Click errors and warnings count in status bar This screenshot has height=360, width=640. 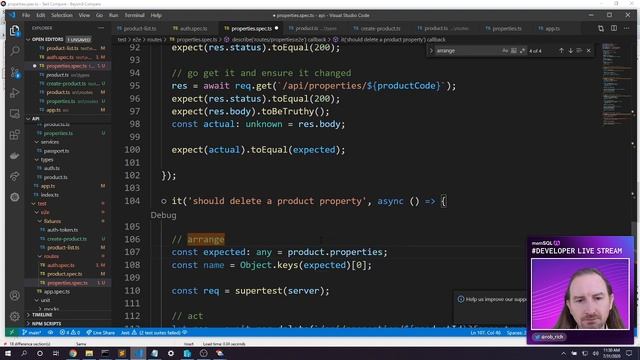[70, 332]
